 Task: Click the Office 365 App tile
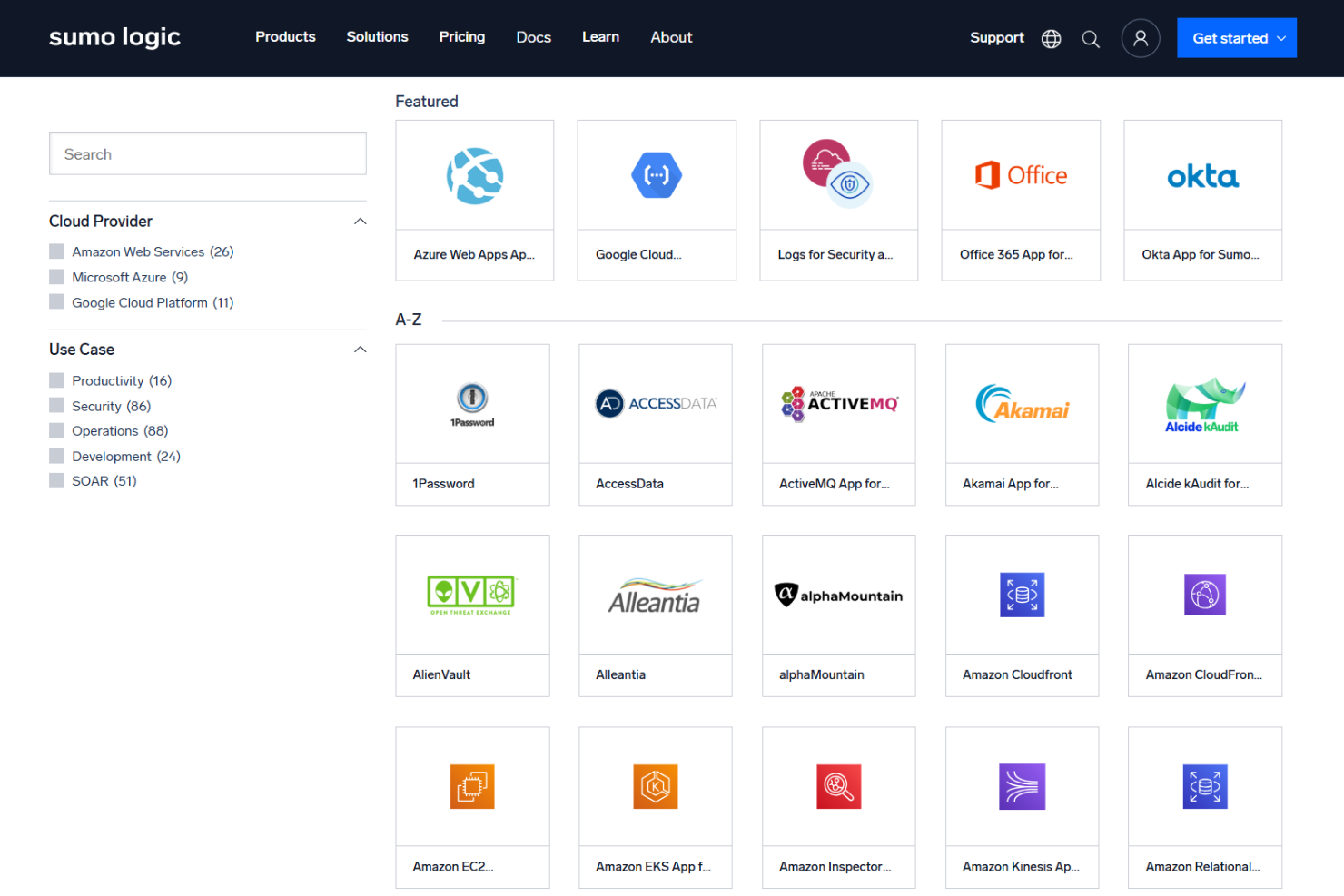pos(1021,200)
